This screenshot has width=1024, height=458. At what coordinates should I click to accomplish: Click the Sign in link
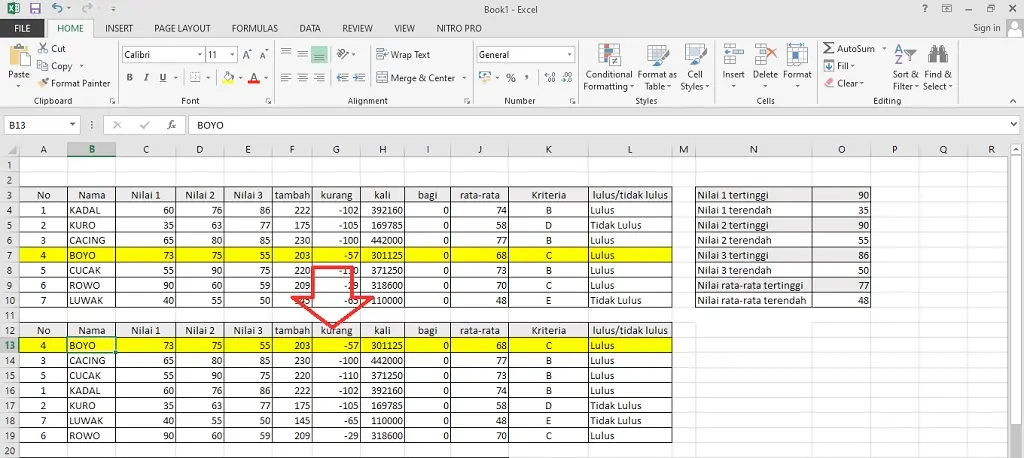(x=987, y=28)
